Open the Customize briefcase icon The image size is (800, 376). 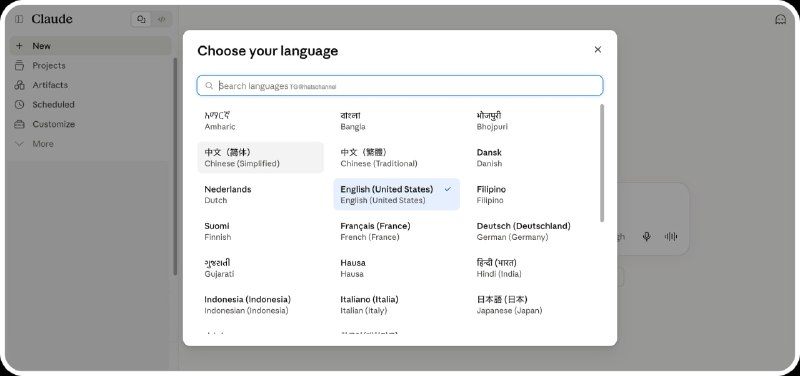(19, 124)
